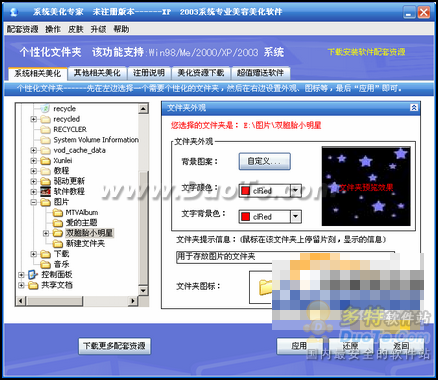Open the 下载安装软件配套资源 link
Viewport: 438px width, 380px height.
pyautogui.click(x=367, y=52)
